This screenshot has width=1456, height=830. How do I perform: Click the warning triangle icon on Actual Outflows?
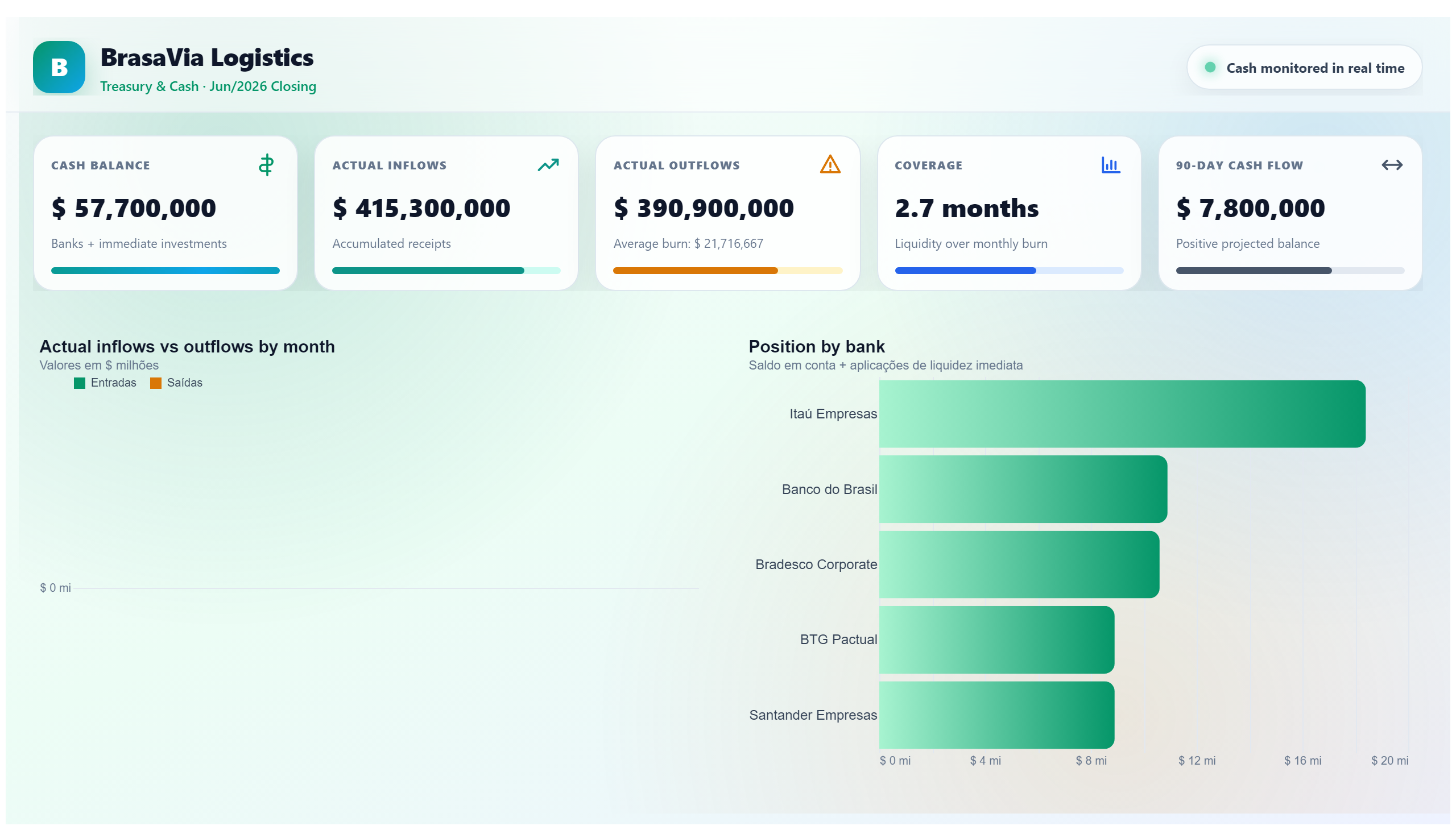pos(830,165)
